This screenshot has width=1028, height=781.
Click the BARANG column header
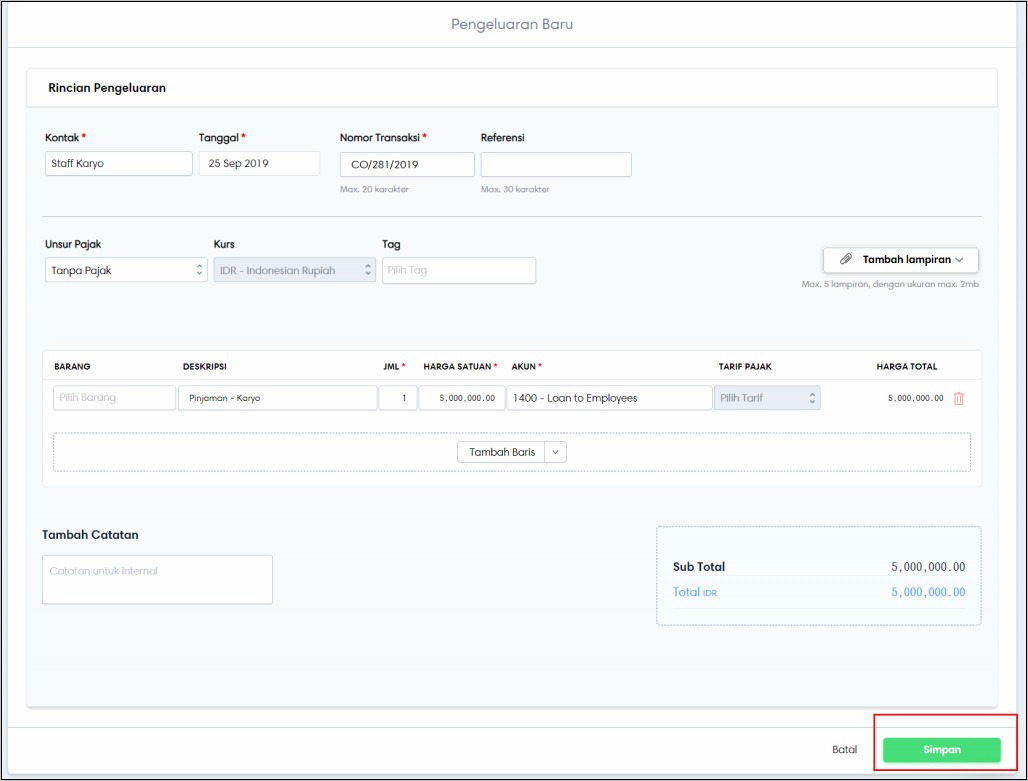(x=72, y=367)
